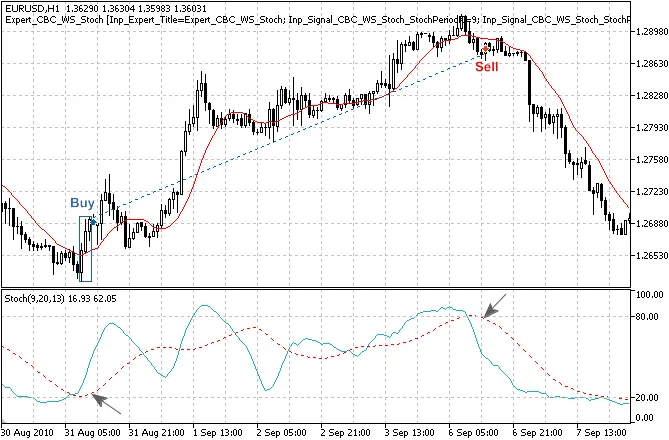The width and height of the screenshot is (669, 440).
Task: Click the red 'Sell' text label
Action: 486,66
